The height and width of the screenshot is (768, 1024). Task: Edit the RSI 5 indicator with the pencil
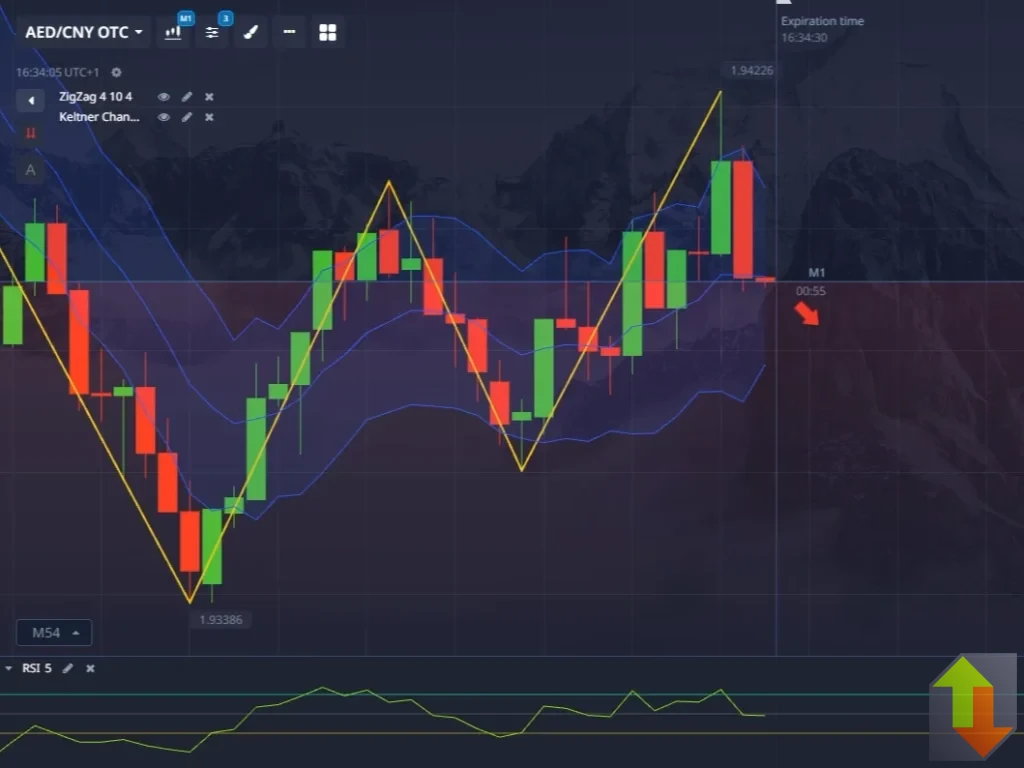[67, 668]
